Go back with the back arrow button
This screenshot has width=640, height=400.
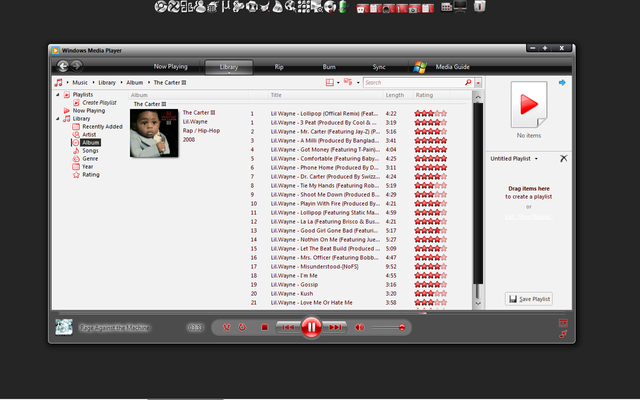(62, 66)
